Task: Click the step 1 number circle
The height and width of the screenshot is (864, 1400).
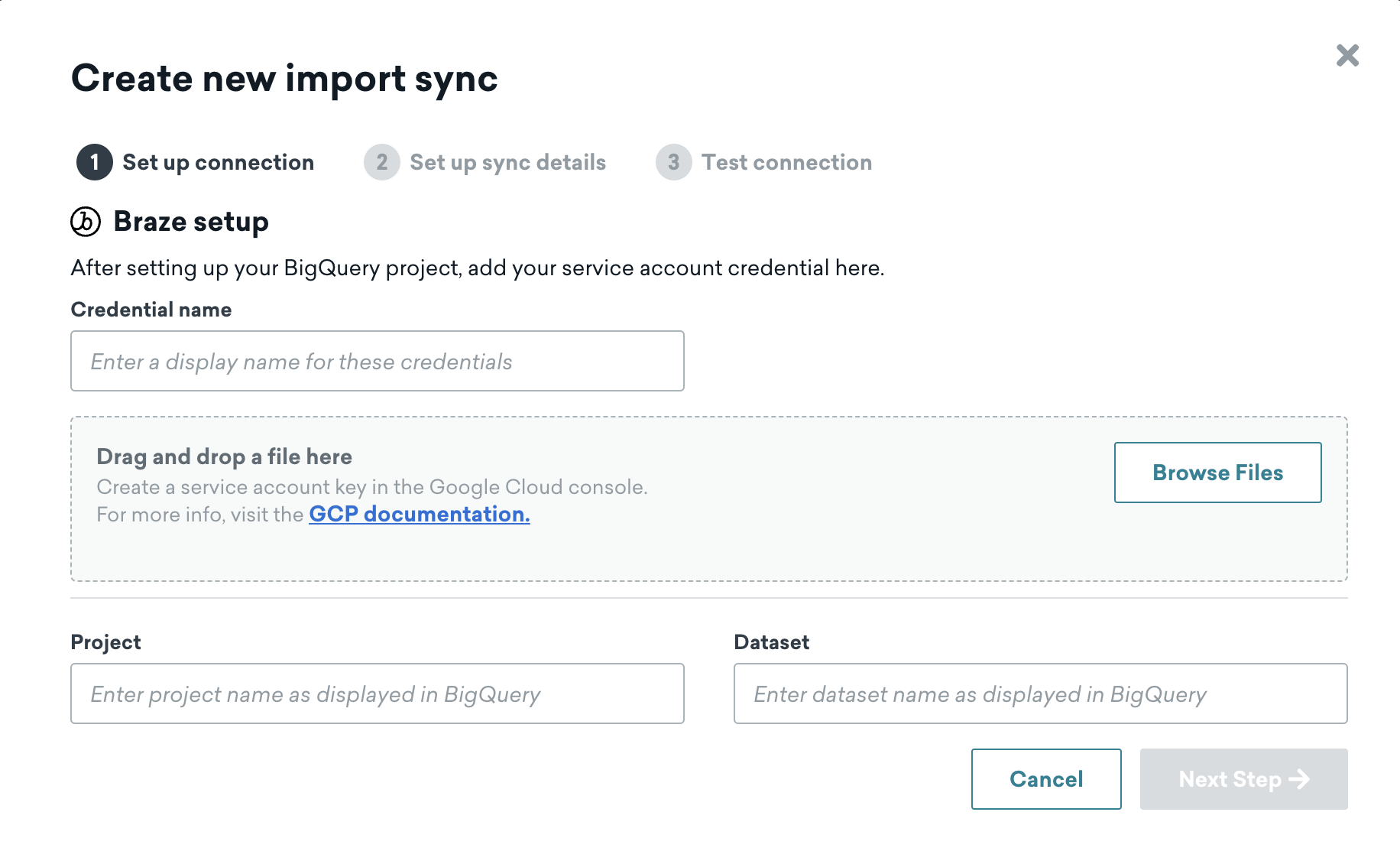Action: pyautogui.click(x=95, y=162)
